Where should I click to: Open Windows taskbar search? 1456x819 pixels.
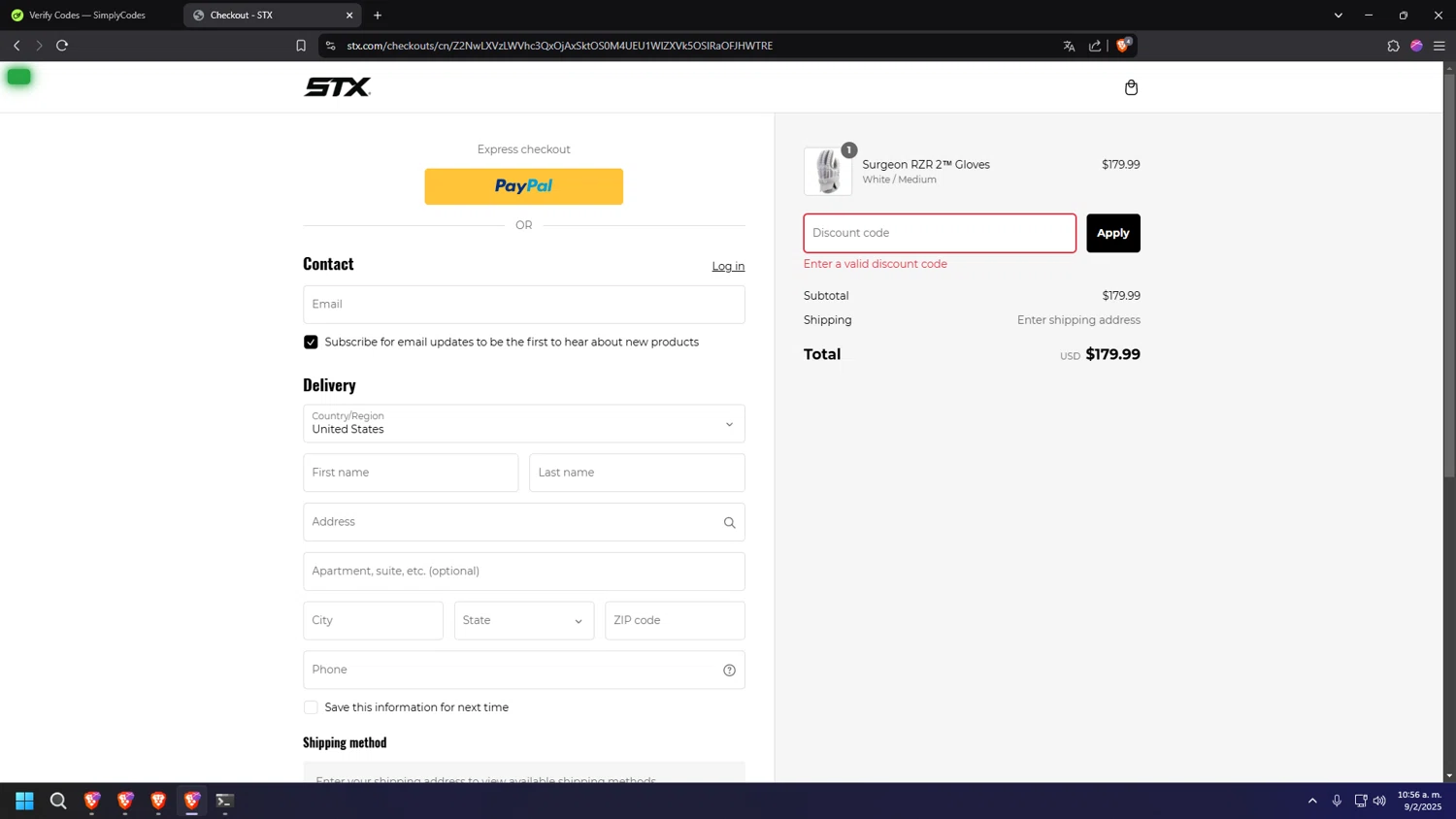[x=58, y=801]
